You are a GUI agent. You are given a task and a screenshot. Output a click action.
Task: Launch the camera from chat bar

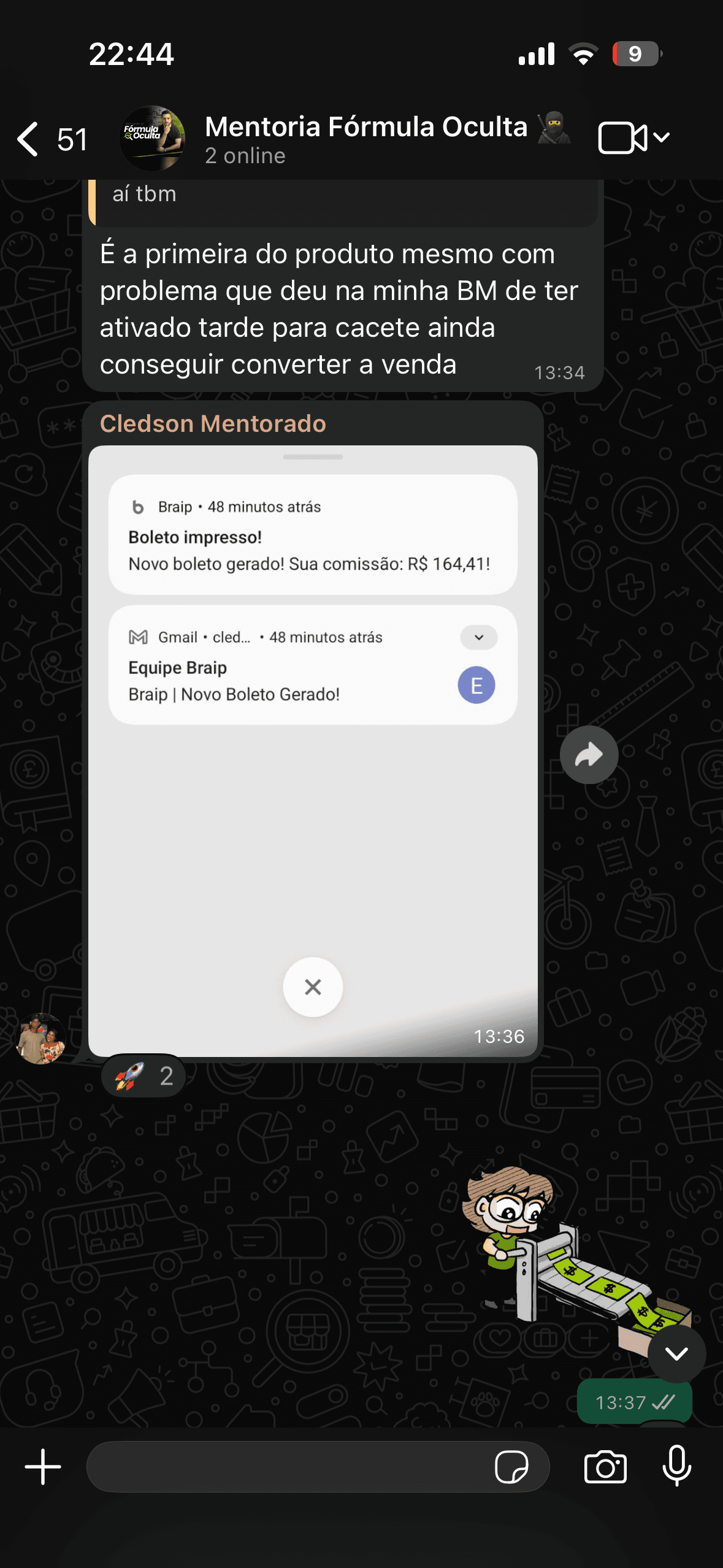[605, 1467]
